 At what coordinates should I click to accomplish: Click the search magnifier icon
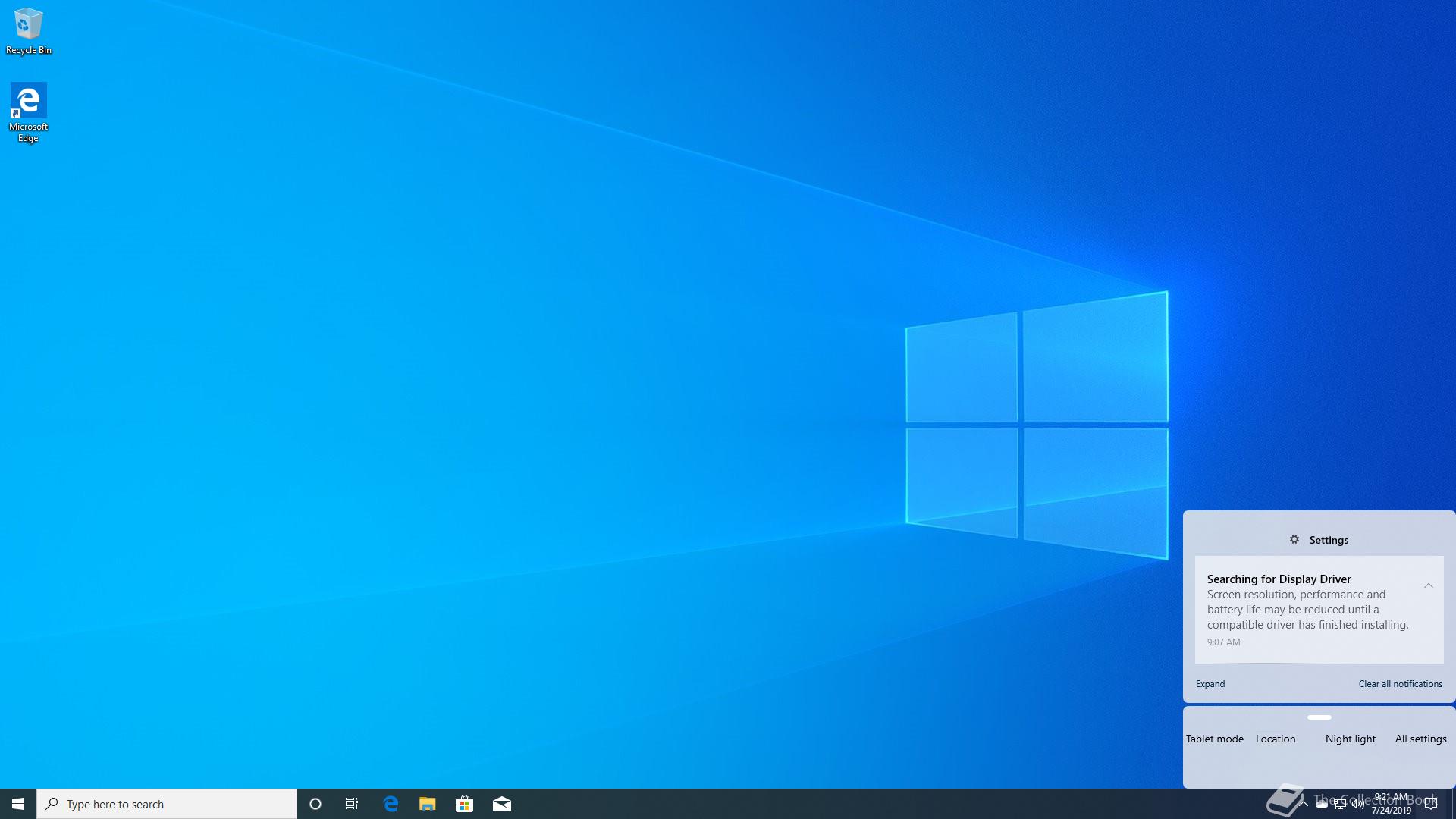point(52,804)
